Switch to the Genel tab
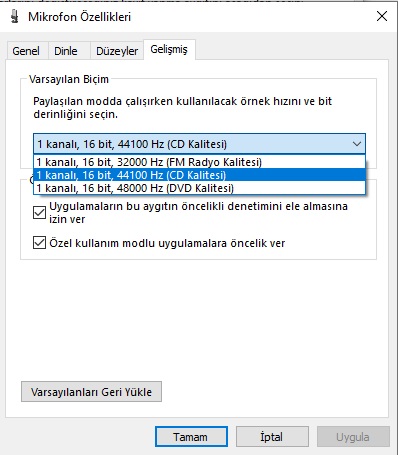The width and height of the screenshot is (398, 455). tap(26, 51)
